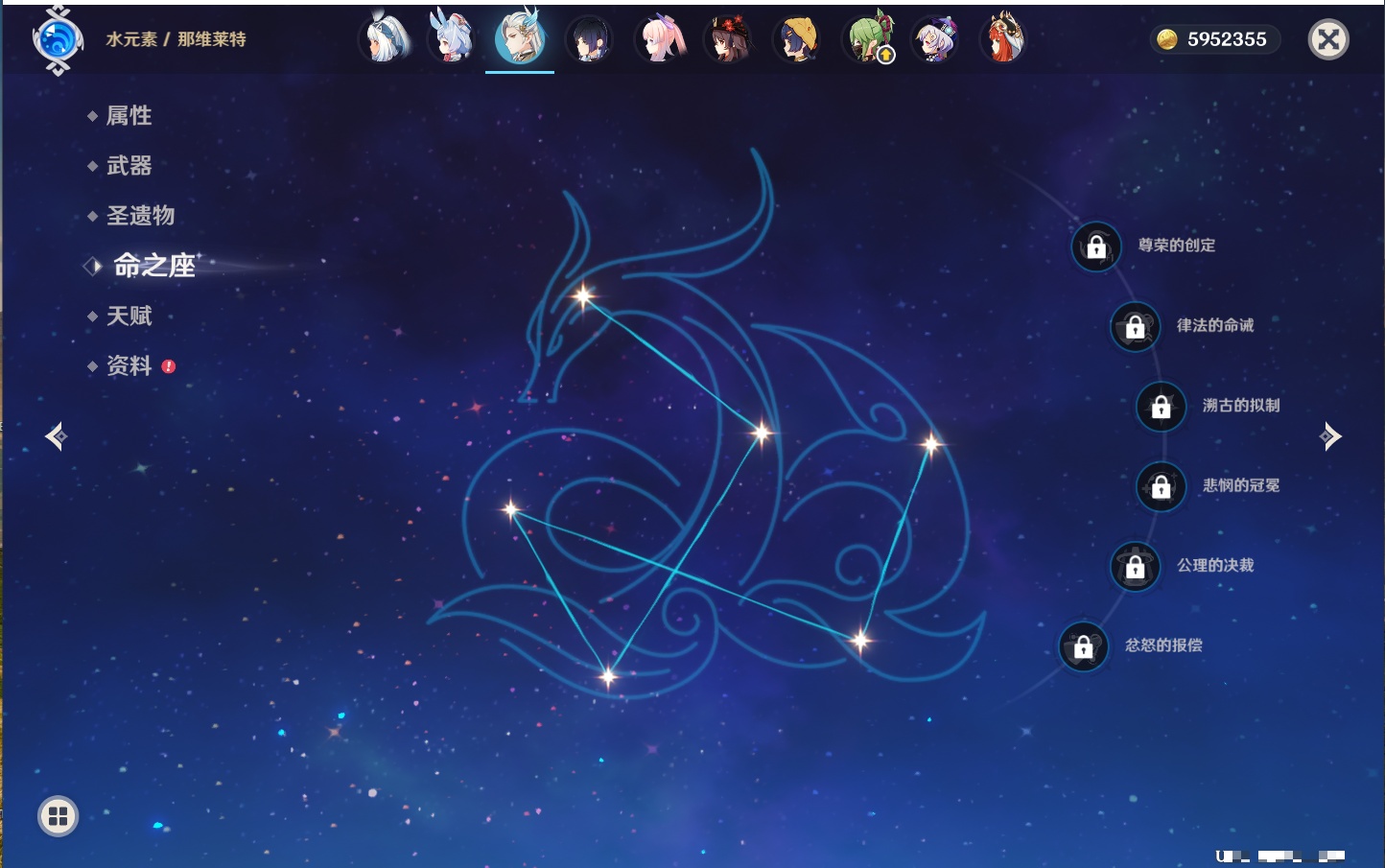Go to next character with right arrow
The image size is (1385, 868).
click(1330, 436)
